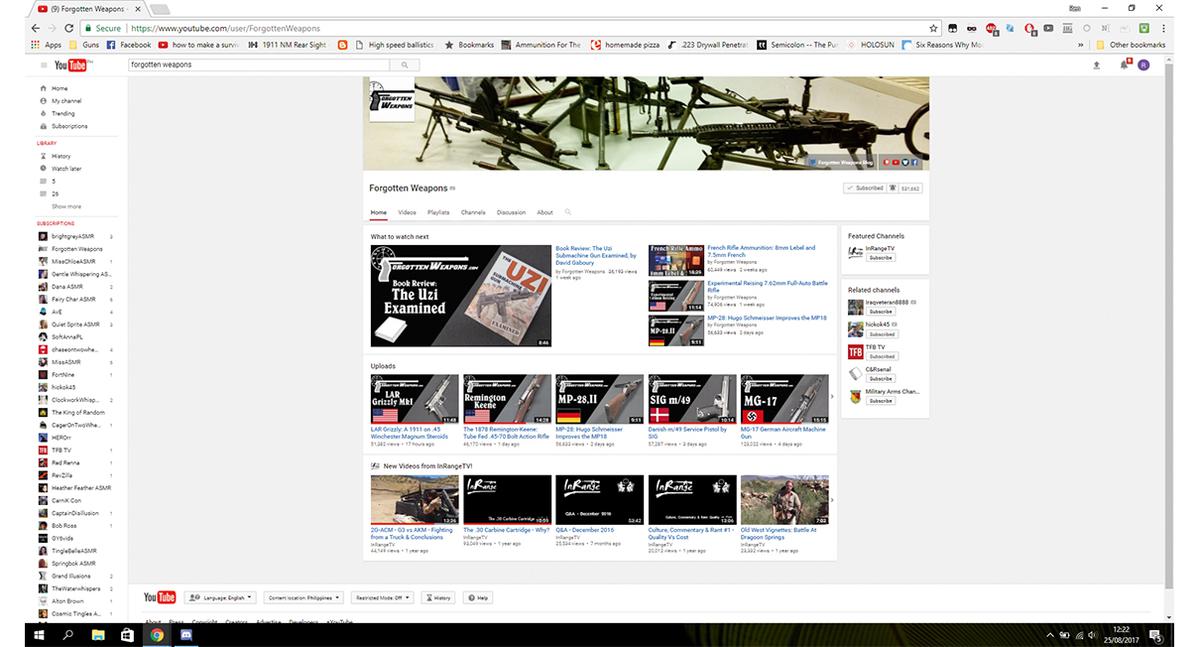Open the MG-17 German Aircraft Machine Gun thumbnail
Screen dimensions: 1200x647
[x=784, y=399]
